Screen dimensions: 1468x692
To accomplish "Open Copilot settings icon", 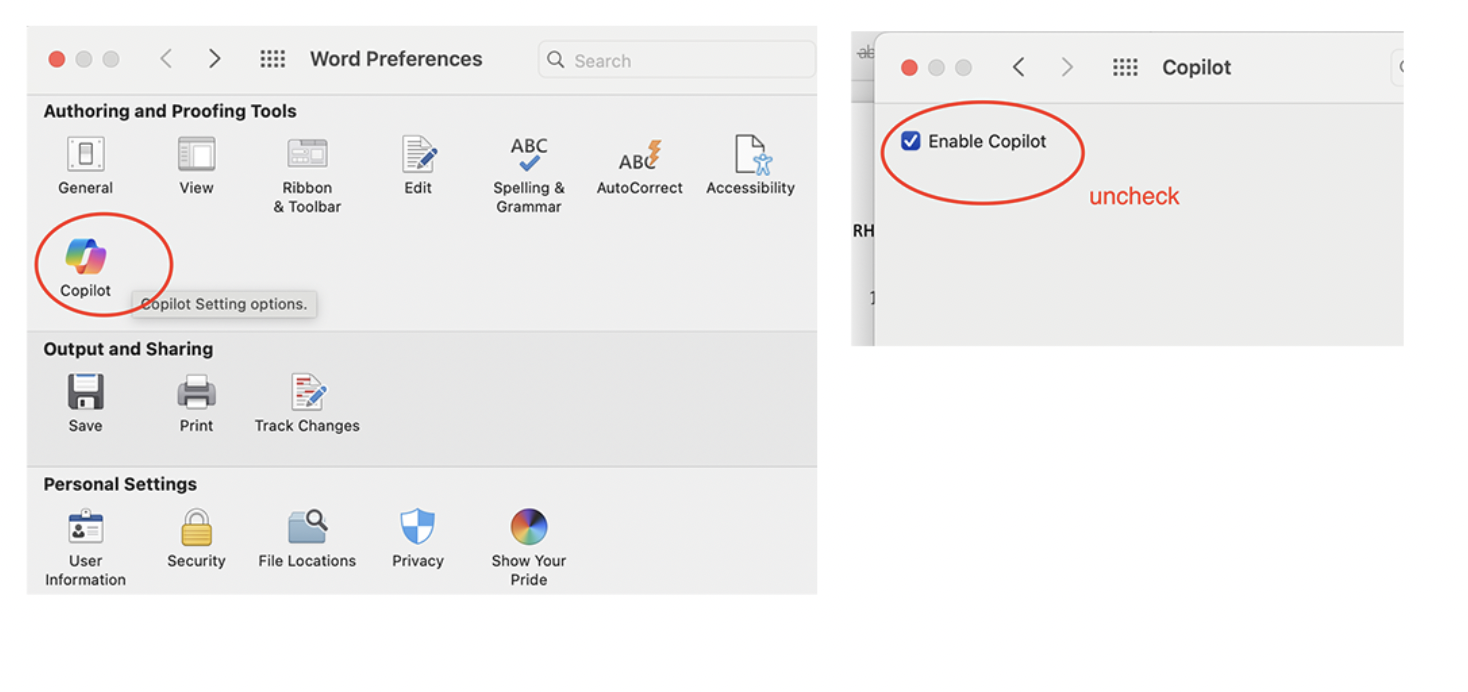I will (86, 257).
